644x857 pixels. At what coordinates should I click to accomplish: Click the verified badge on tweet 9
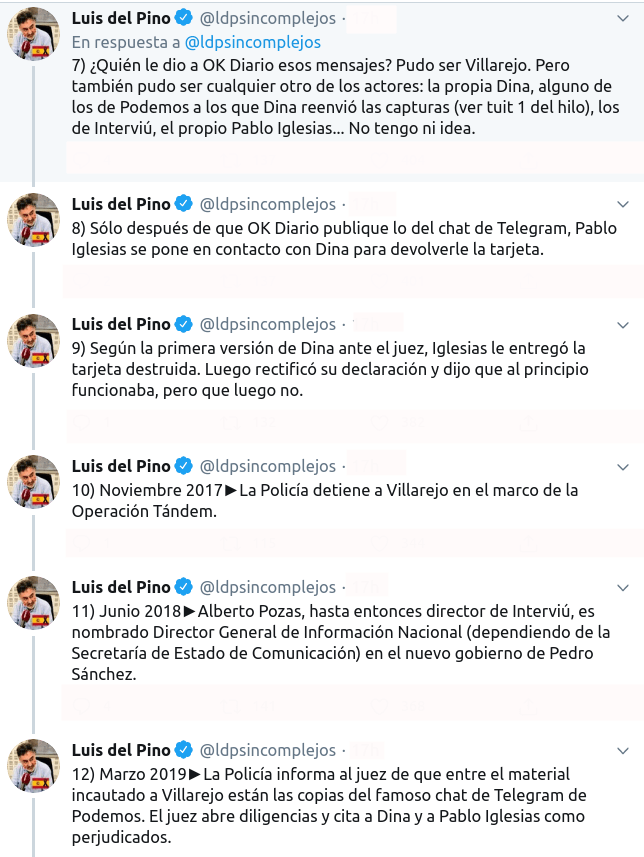coord(184,324)
